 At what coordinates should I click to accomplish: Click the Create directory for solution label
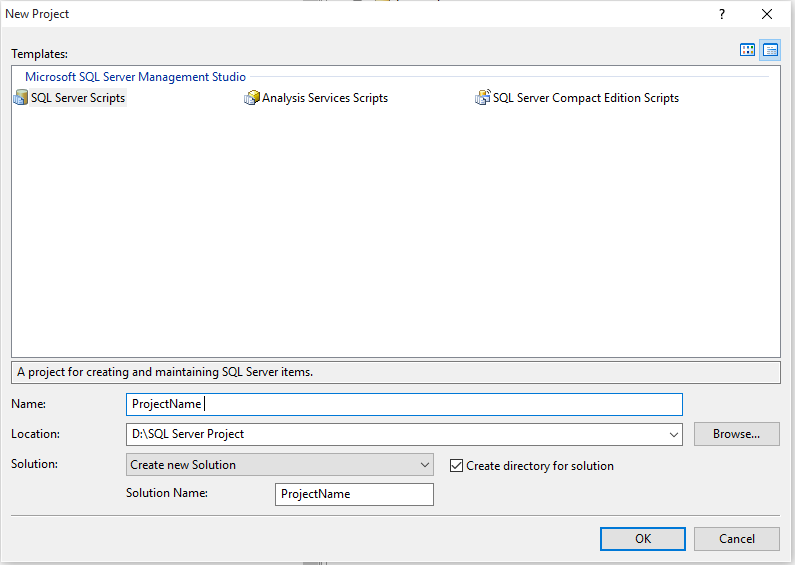coord(539,466)
